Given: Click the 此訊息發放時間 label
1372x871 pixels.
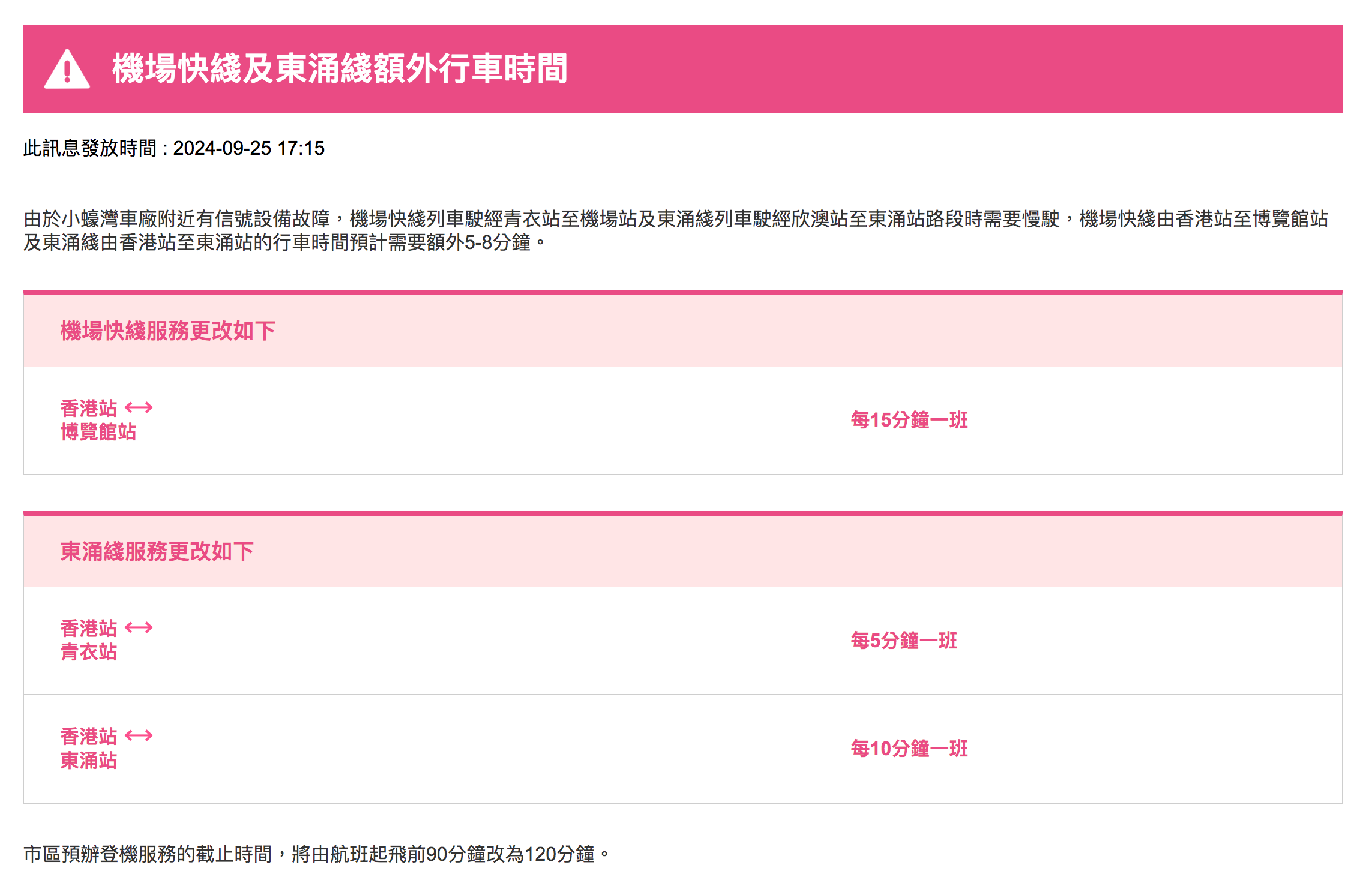Looking at the screenshot, I should tap(90, 148).
